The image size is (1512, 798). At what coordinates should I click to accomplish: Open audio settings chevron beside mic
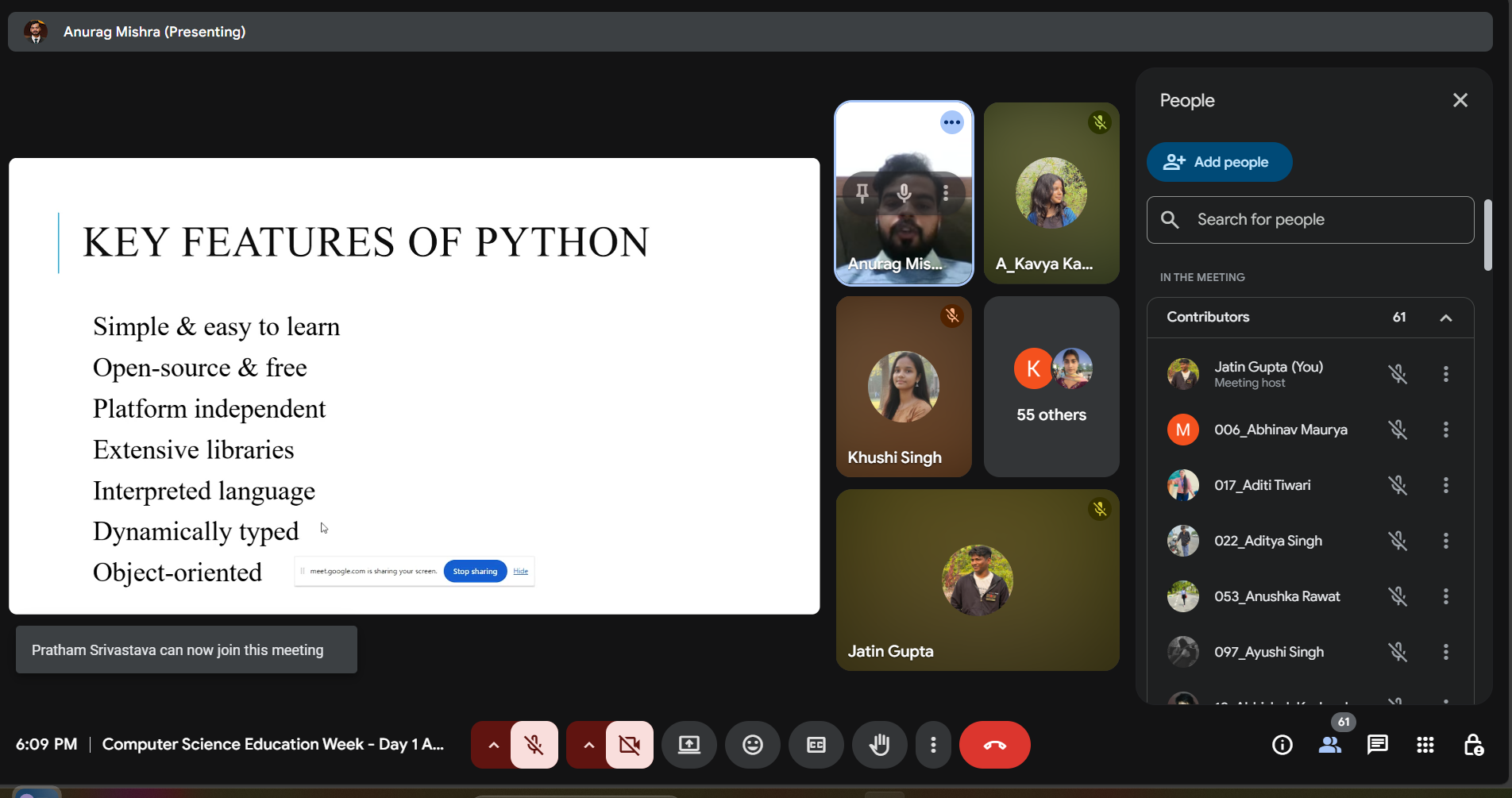(x=492, y=745)
